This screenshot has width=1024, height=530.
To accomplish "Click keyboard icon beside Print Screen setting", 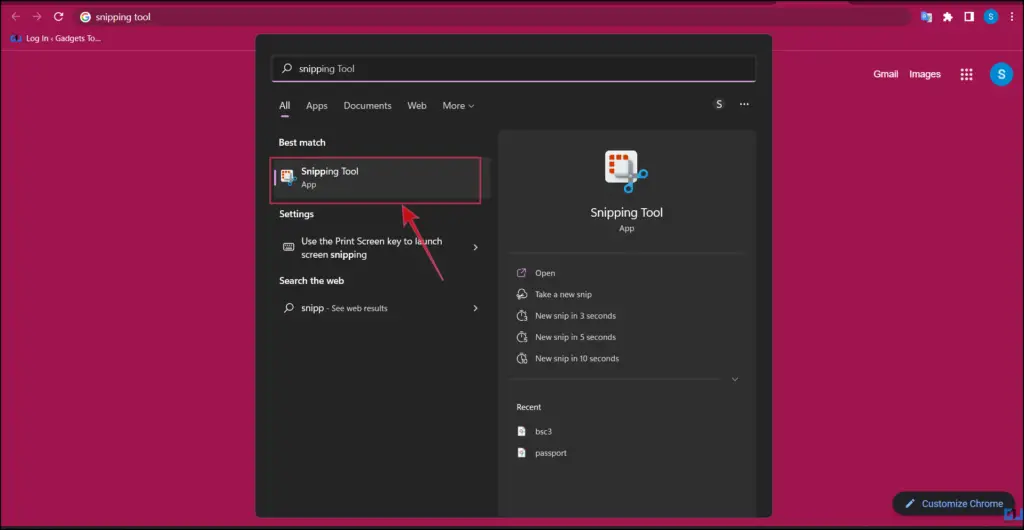I will [x=288, y=247].
